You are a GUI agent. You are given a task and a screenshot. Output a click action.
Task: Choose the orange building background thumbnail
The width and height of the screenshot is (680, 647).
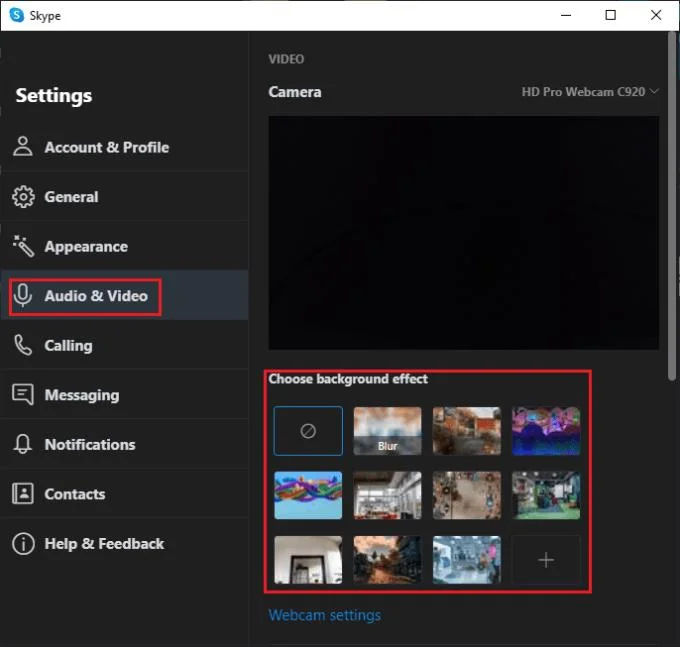pos(467,431)
